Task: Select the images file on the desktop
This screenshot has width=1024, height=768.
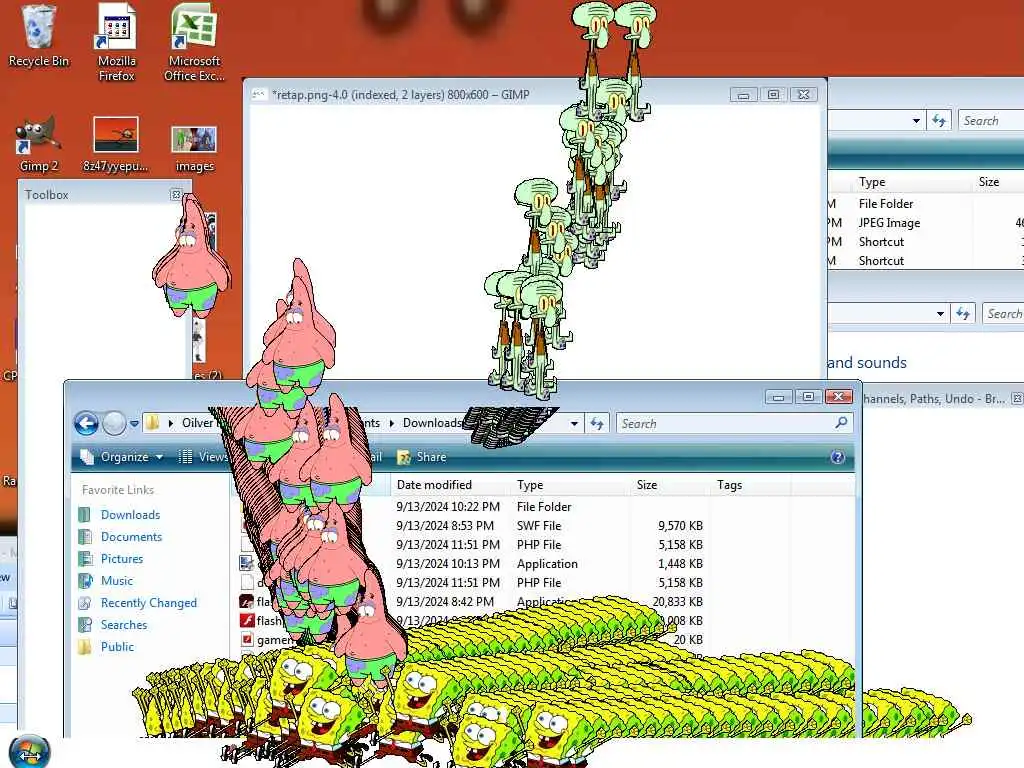Action: click(194, 149)
